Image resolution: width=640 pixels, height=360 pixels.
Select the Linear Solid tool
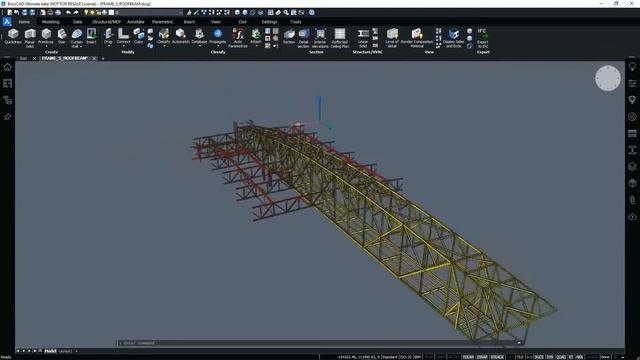pyautogui.click(x=363, y=38)
